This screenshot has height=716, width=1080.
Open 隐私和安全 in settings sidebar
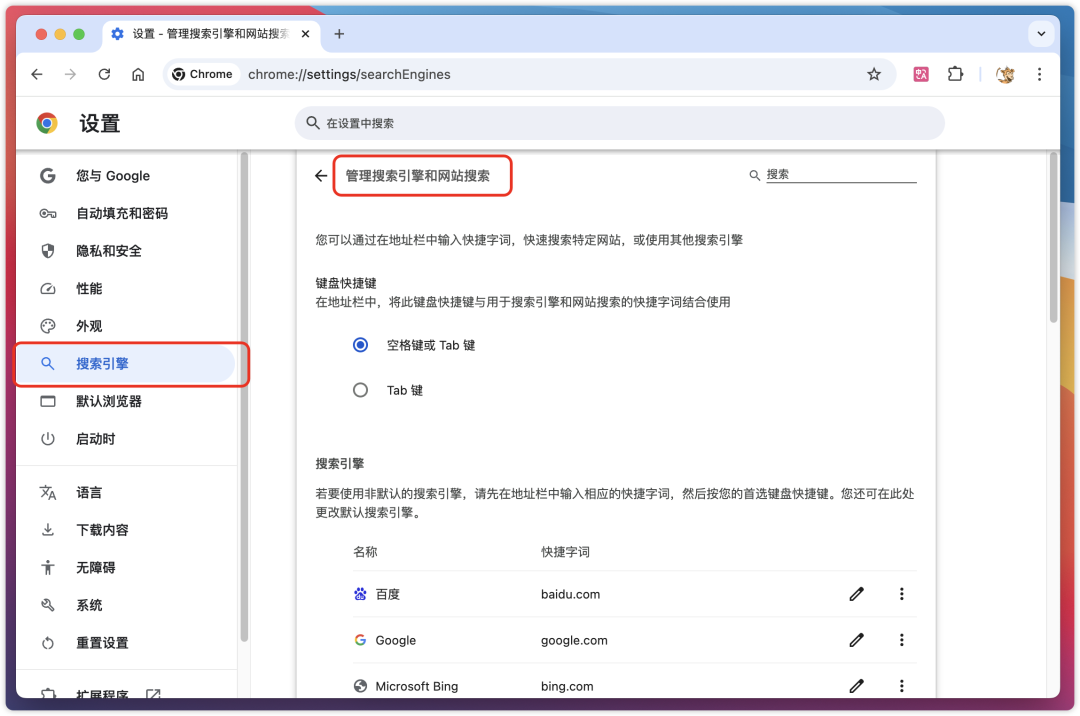click(109, 251)
